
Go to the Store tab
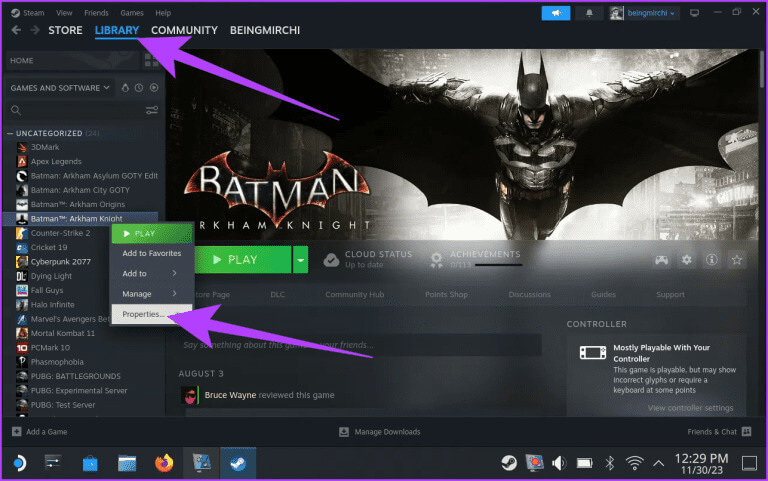[x=65, y=30]
